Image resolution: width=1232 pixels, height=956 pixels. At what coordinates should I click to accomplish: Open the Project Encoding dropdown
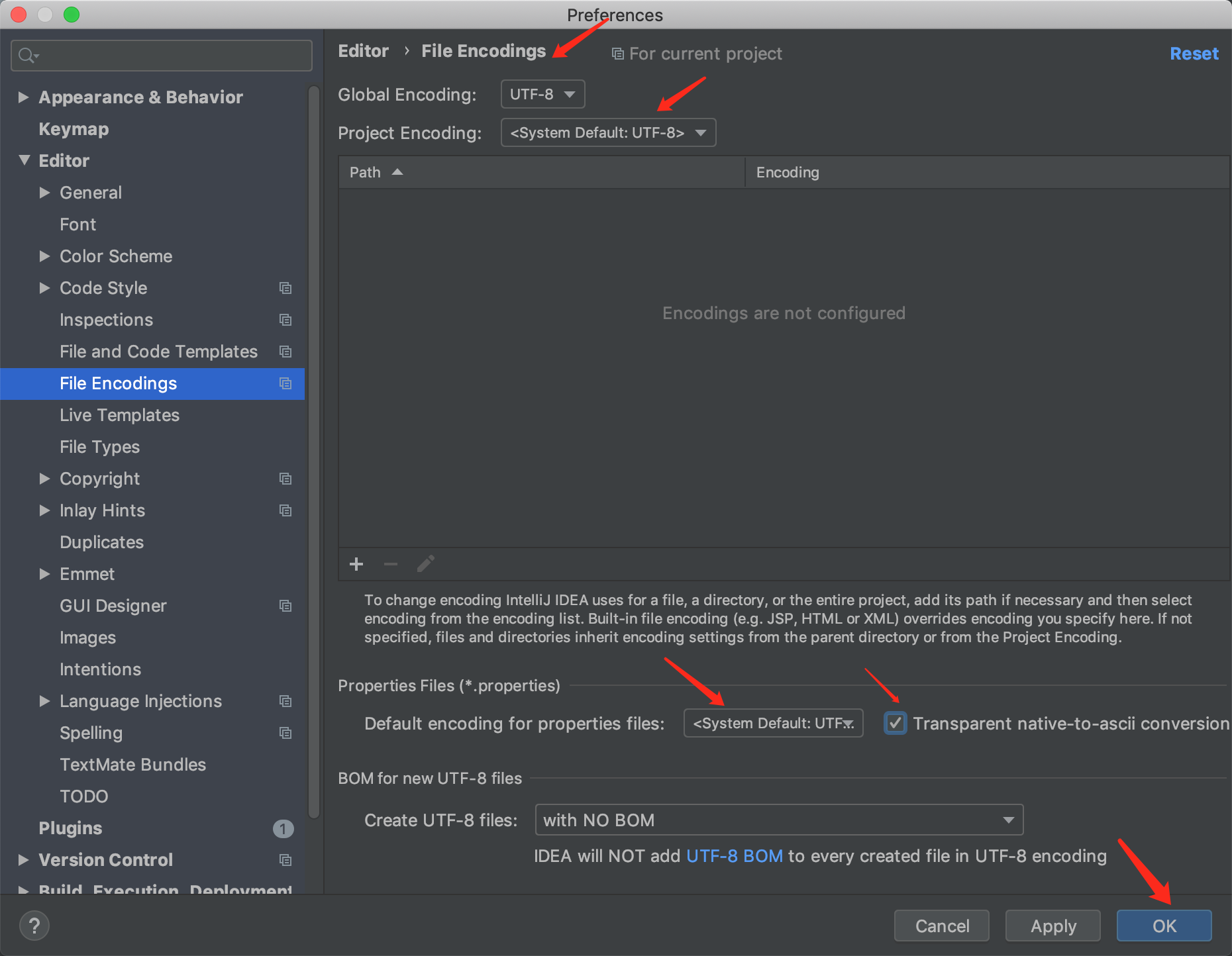point(607,132)
